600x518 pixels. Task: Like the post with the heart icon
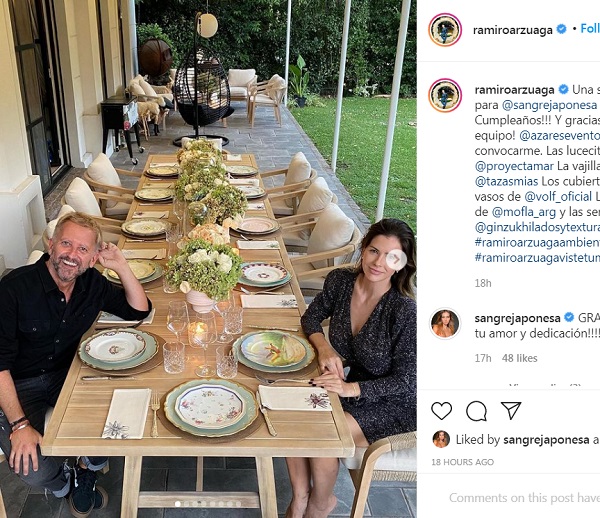442,411
